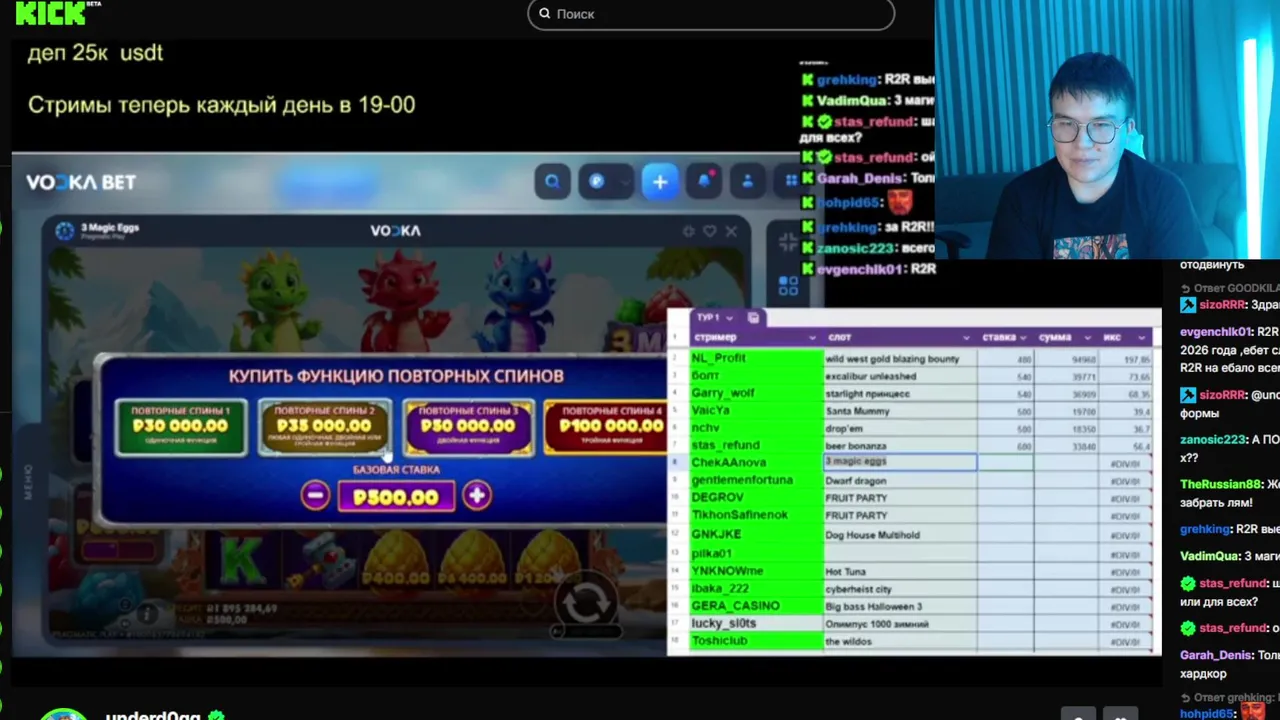Buy Повторные спины 2 for ₽35 000
This screenshot has height=720, width=1280.
click(x=325, y=427)
